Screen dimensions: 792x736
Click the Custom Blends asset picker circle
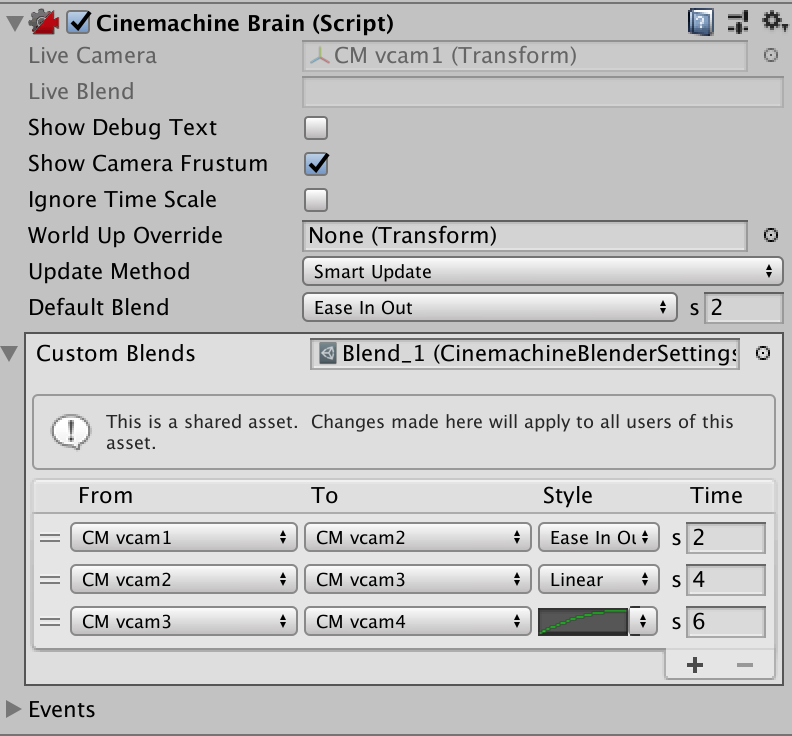763,353
